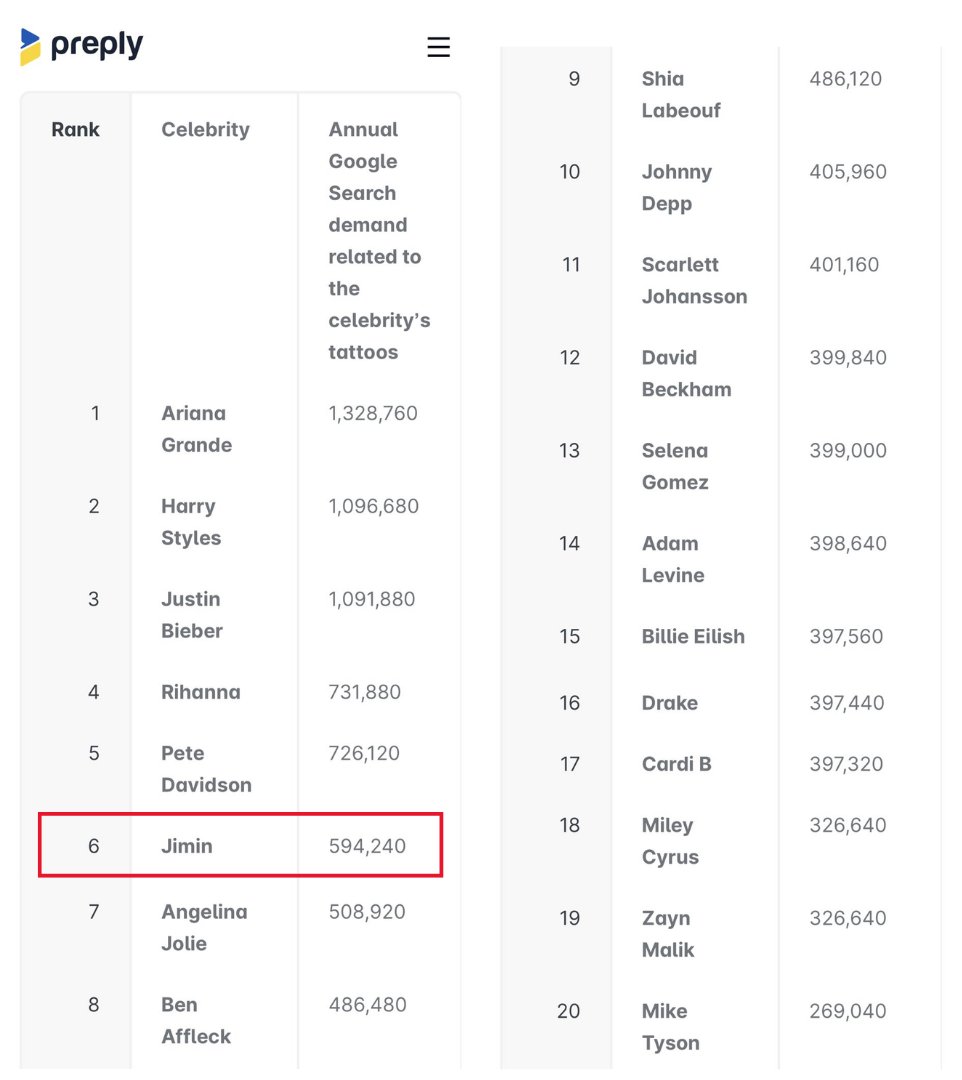This screenshot has width=962, height=1080.
Task: Click Scarlett Johansson's name
Action: (x=694, y=280)
